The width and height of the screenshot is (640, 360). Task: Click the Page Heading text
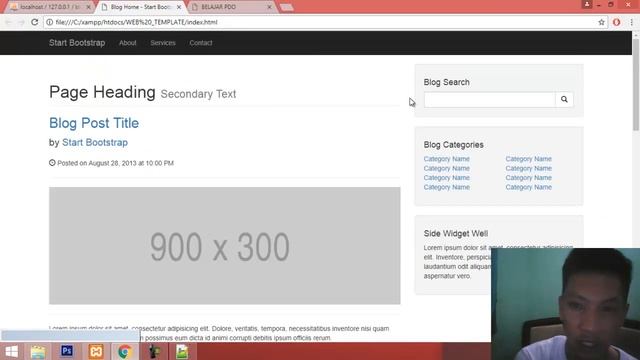click(102, 92)
